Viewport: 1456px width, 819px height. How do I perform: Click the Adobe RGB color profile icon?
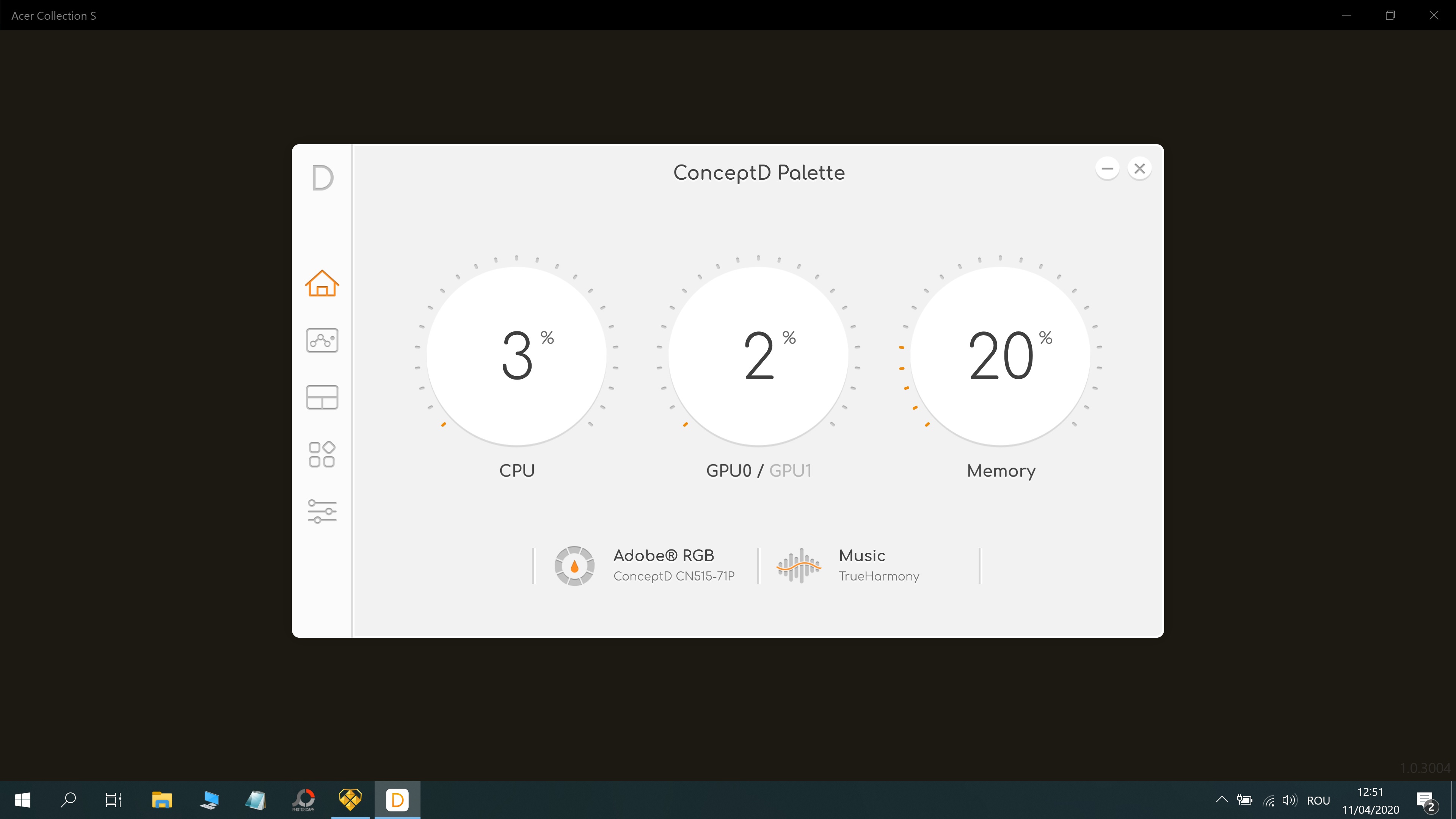[574, 566]
